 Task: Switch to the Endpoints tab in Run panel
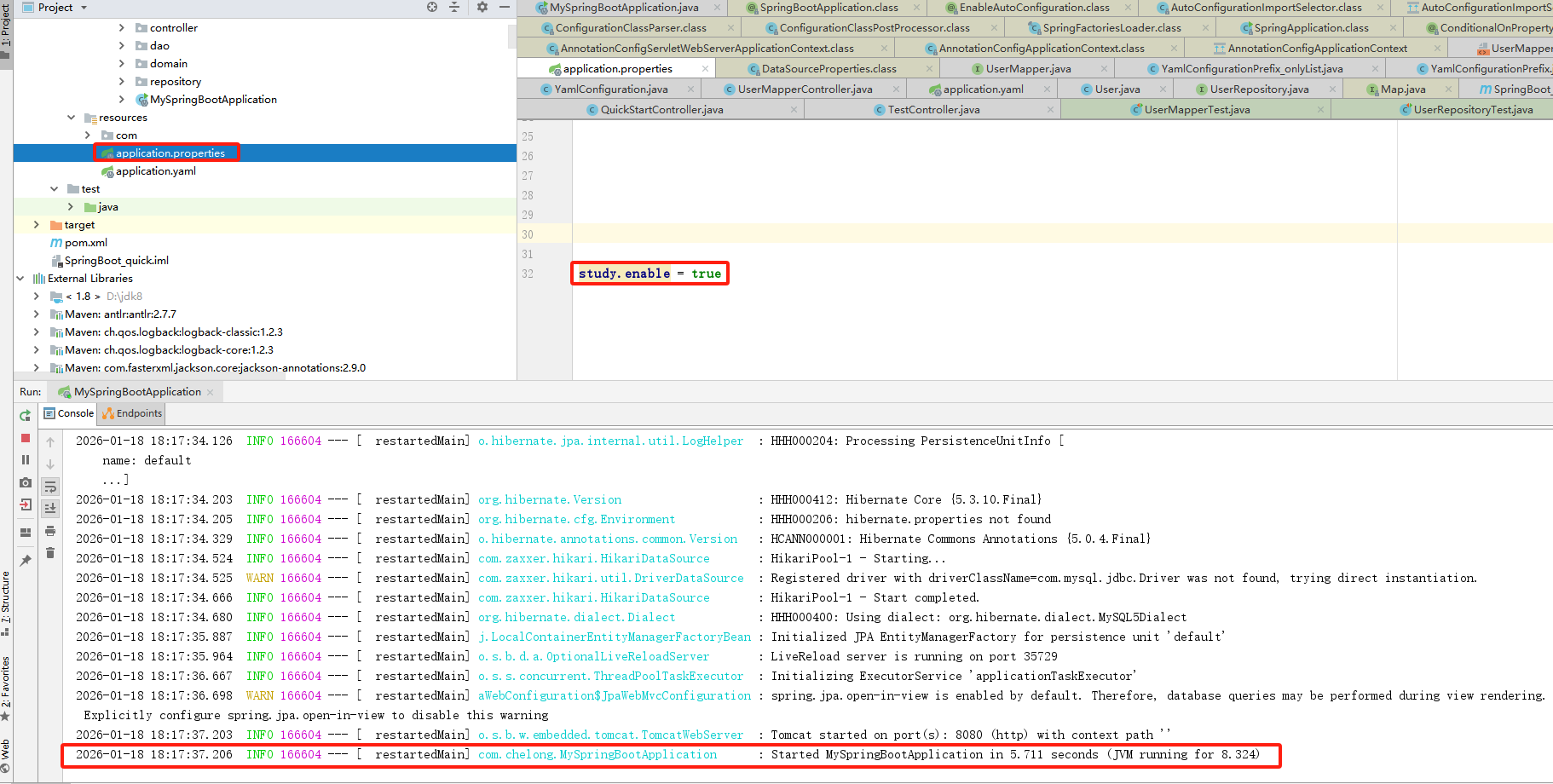click(132, 413)
